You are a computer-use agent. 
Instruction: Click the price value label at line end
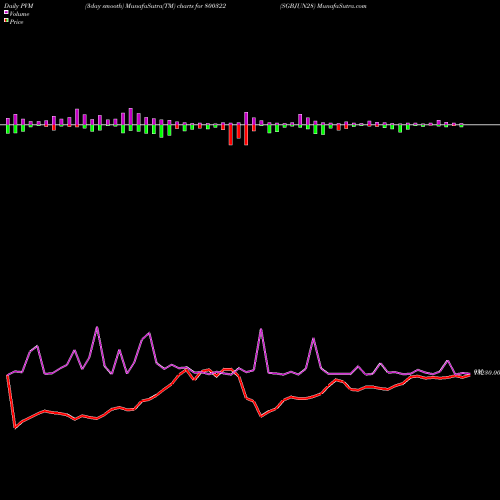coord(487,373)
